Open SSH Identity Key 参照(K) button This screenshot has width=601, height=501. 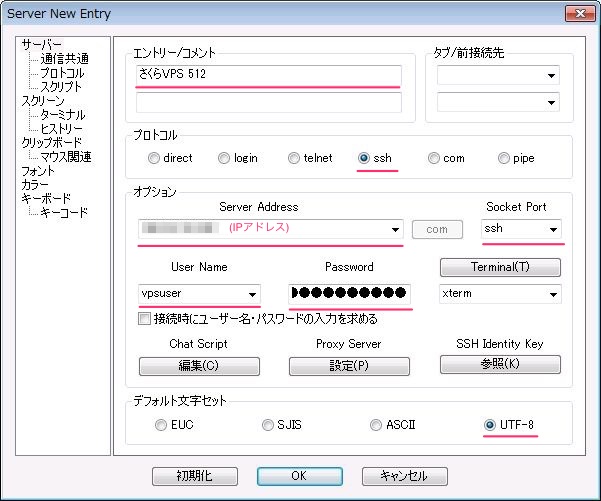pyautogui.click(x=500, y=365)
